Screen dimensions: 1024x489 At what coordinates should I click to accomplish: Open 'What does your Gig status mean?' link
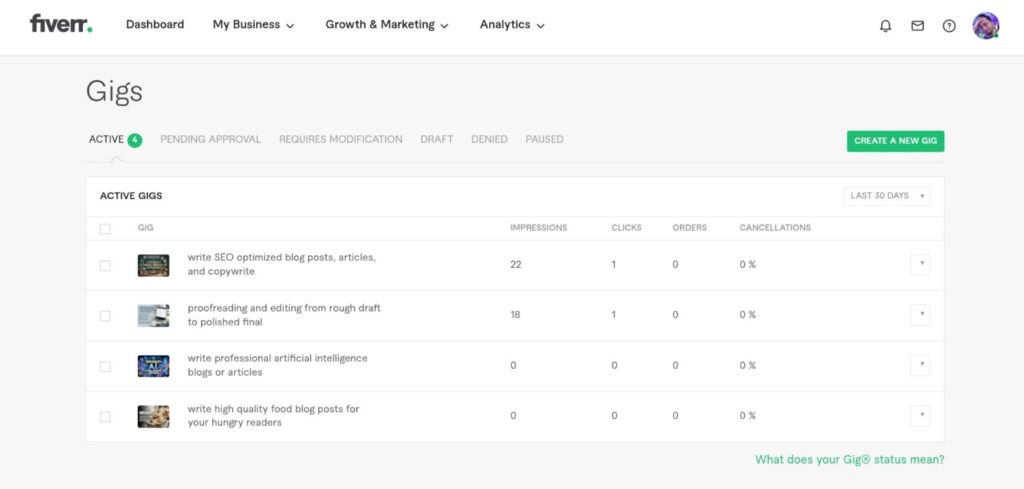[x=850, y=460]
